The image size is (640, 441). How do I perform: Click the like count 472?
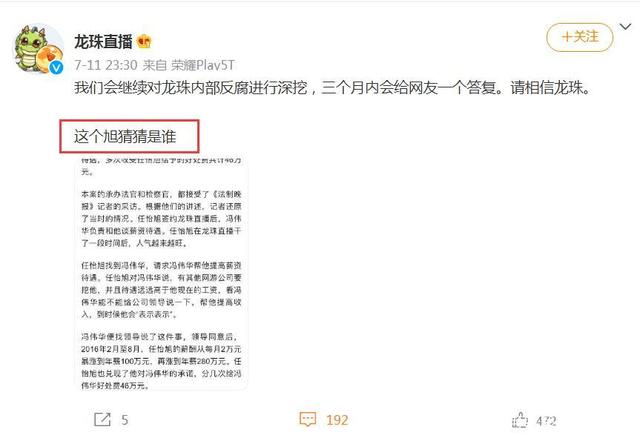546,421
